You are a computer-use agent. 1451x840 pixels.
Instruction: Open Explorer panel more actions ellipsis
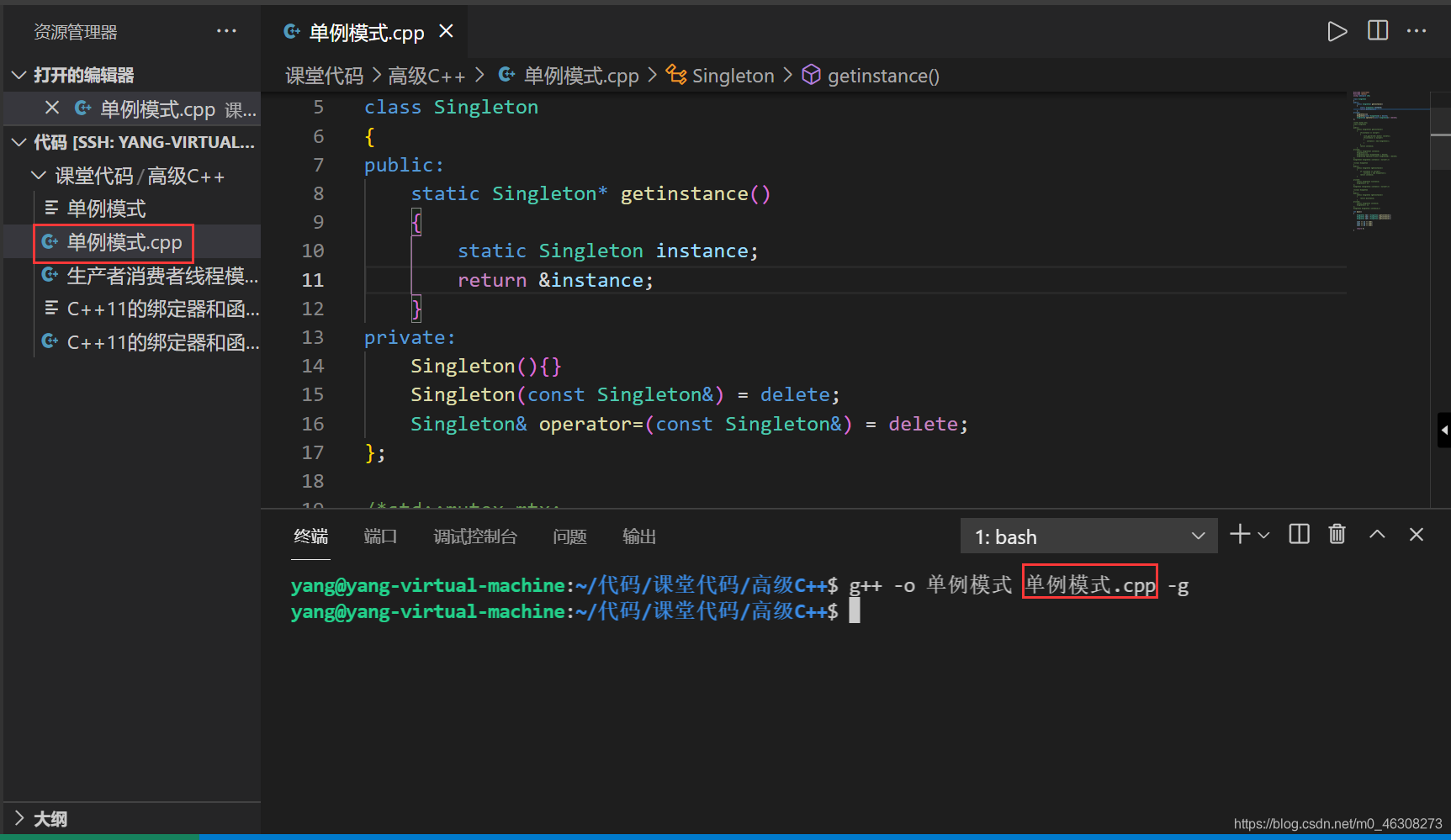(226, 31)
